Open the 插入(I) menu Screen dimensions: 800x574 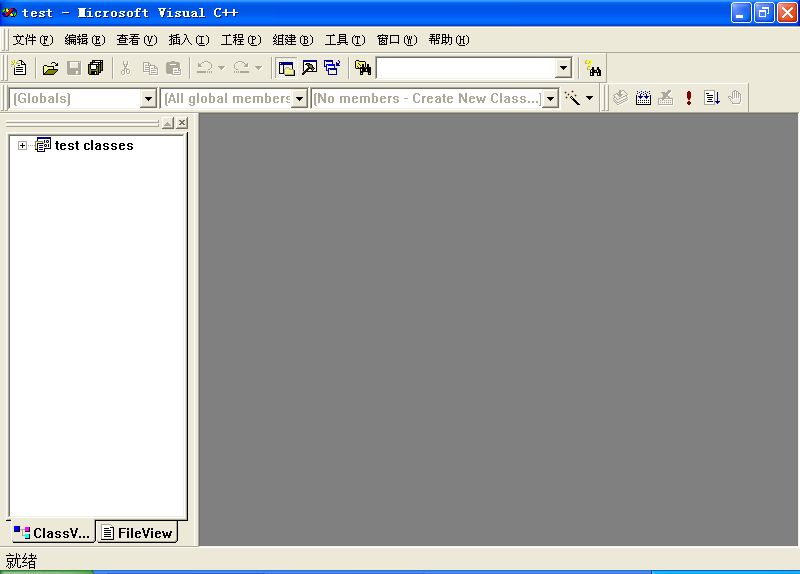(189, 40)
